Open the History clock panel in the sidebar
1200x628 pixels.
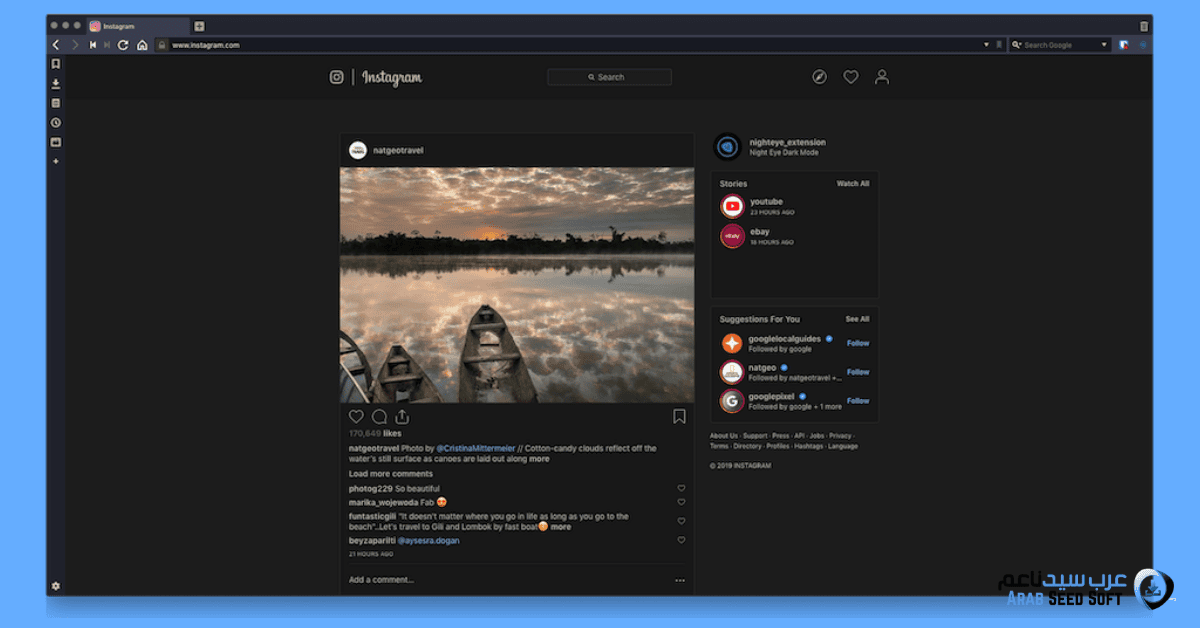(x=56, y=122)
